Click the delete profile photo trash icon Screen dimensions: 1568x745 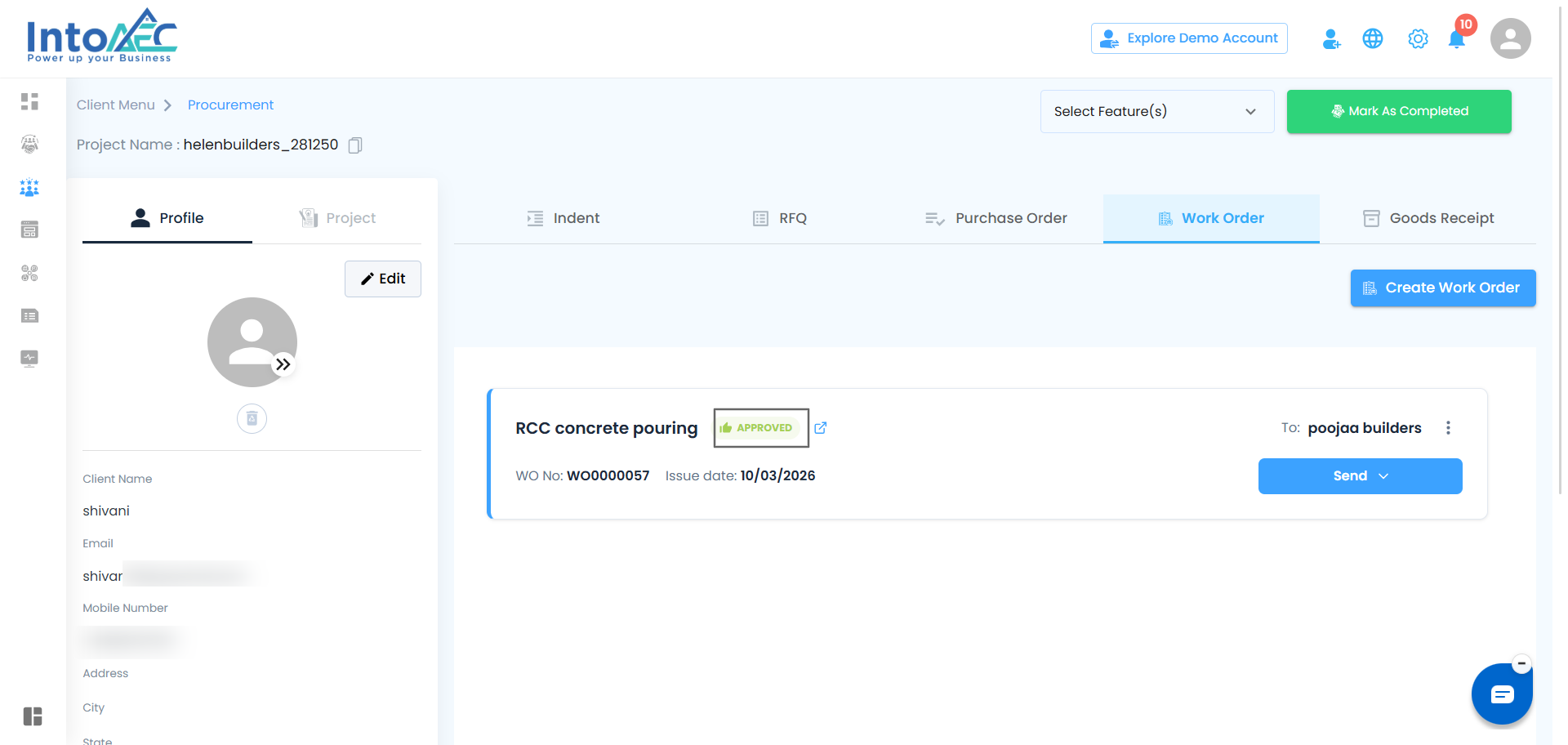[252, 419]
